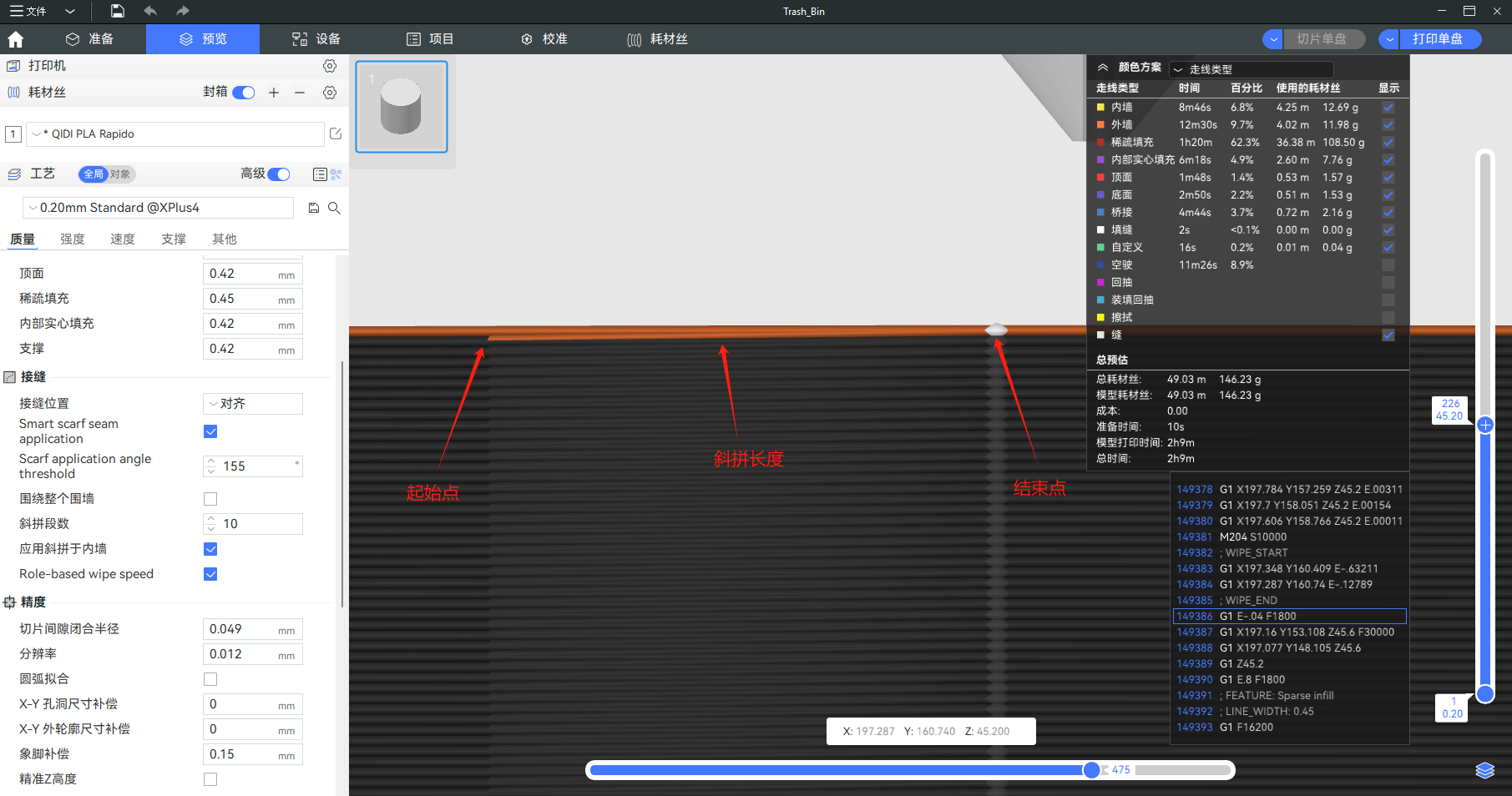The image size is (1512, 796).
Task: Click the home icon in top bar
Action: pos(15,39)
